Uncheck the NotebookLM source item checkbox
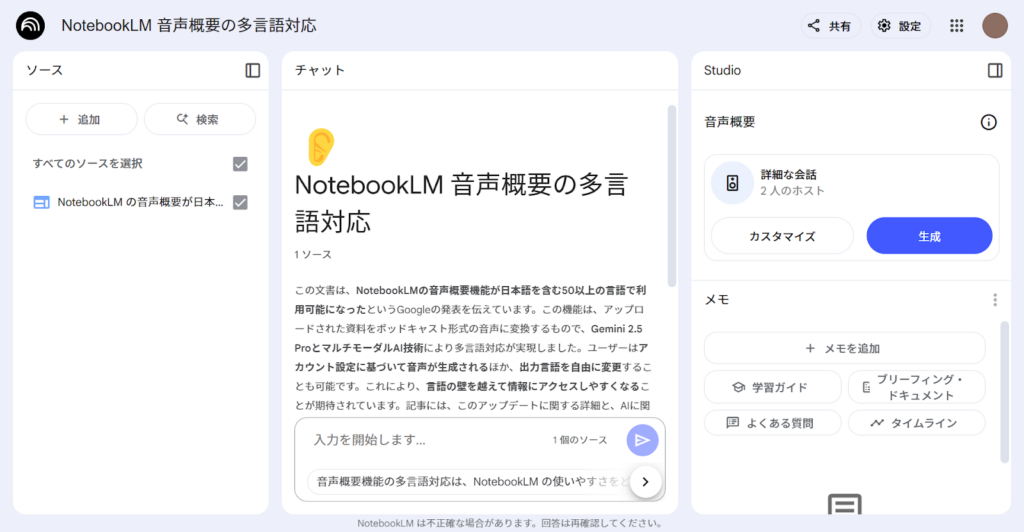1024x532 pixels. pyautogui.click(x=240, y=202)
